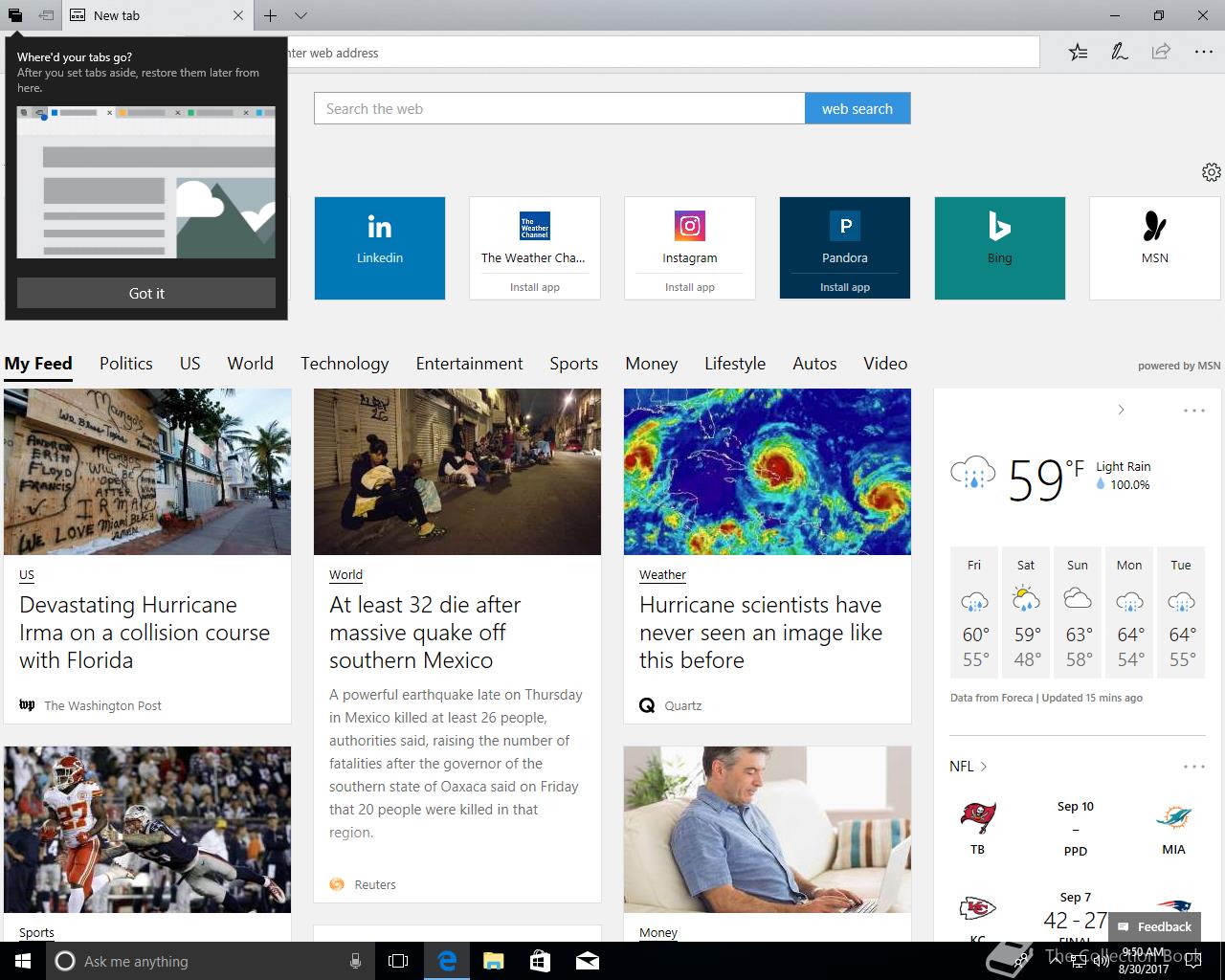Expand weather card with chevron arrow

(1121, 410)
